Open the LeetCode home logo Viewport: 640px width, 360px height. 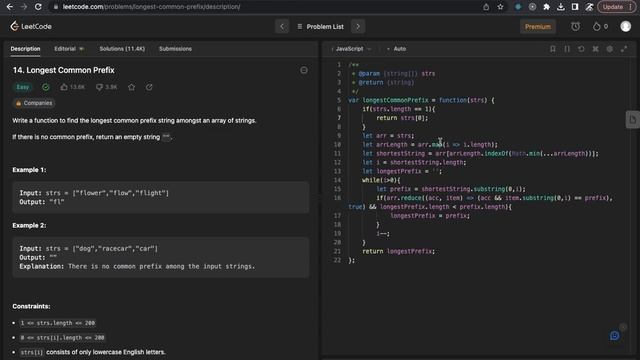[31, 27]
